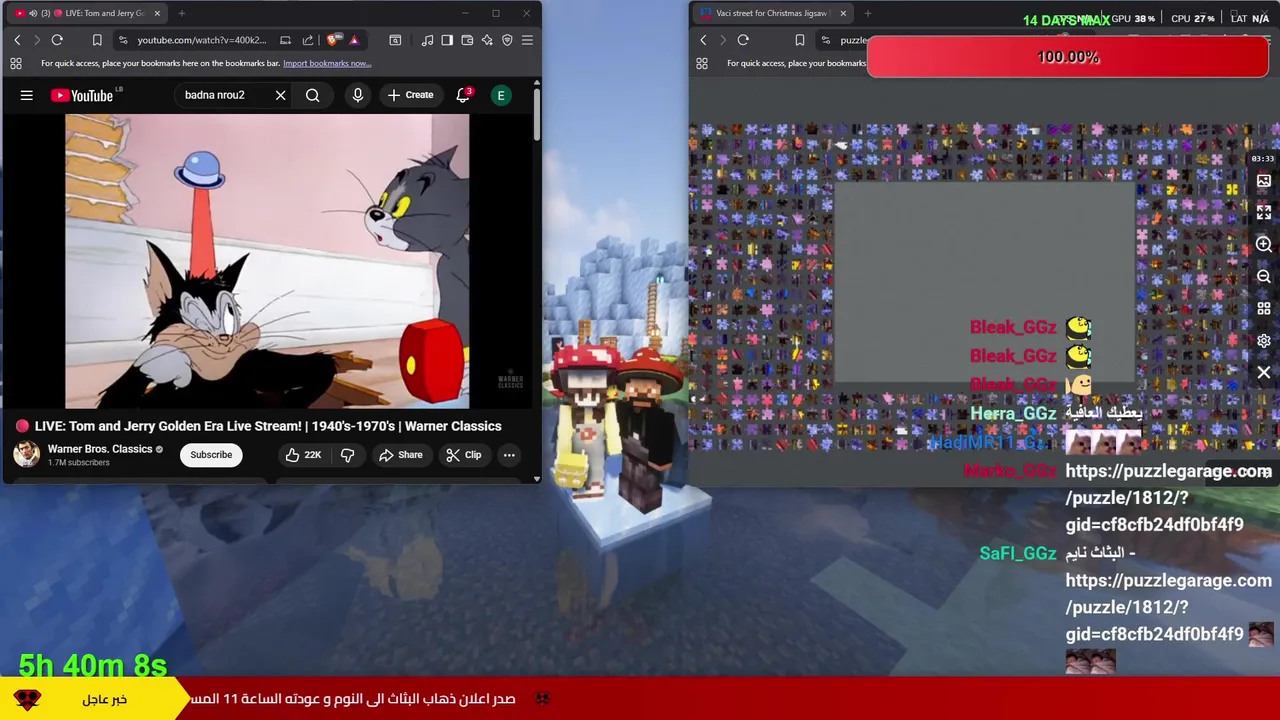Share the Tom and Jerry video
The height and width of the screenshot is (720, 1280).
tap(400, 455)
